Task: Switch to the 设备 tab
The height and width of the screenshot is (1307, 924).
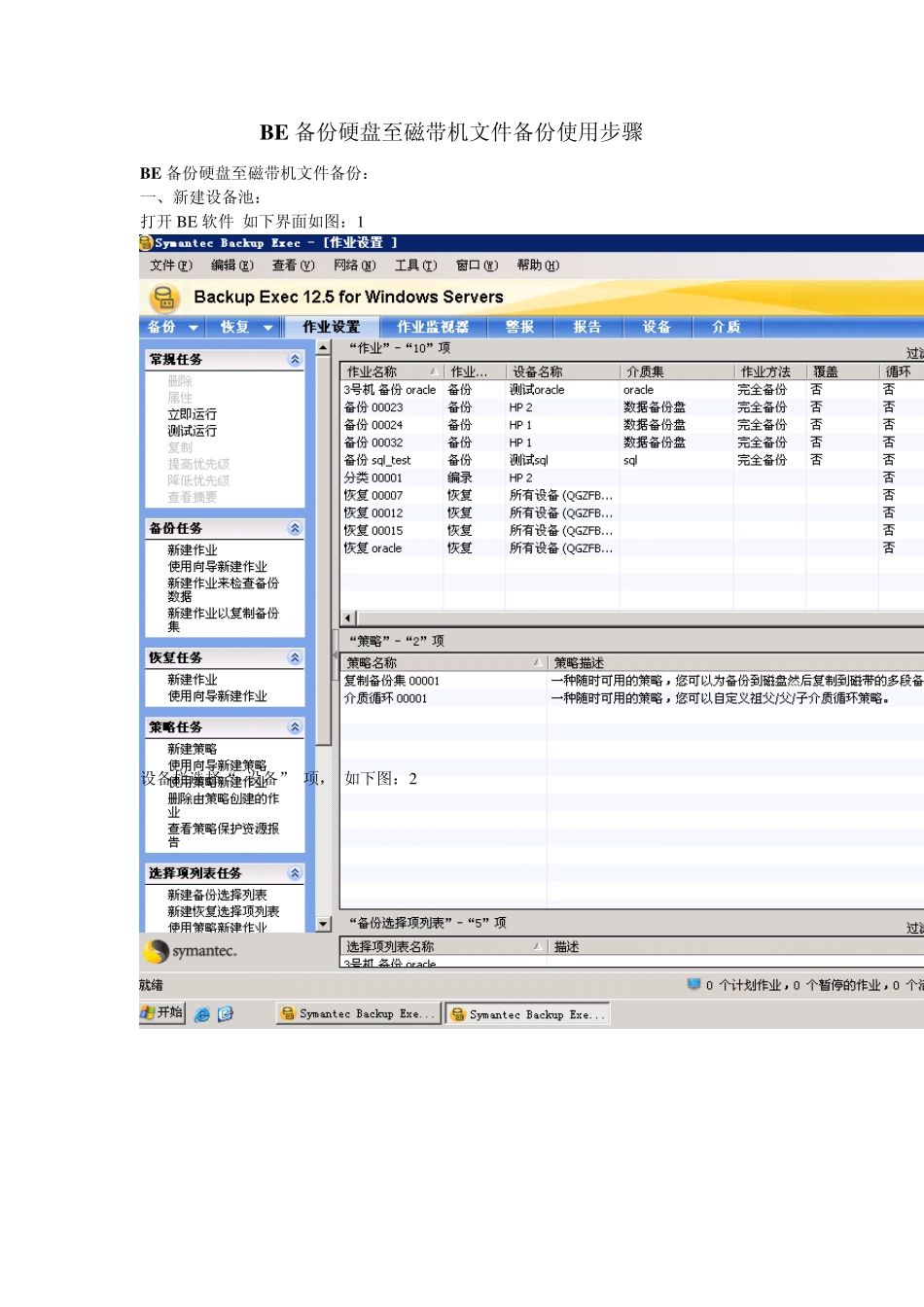Action: 657,328
